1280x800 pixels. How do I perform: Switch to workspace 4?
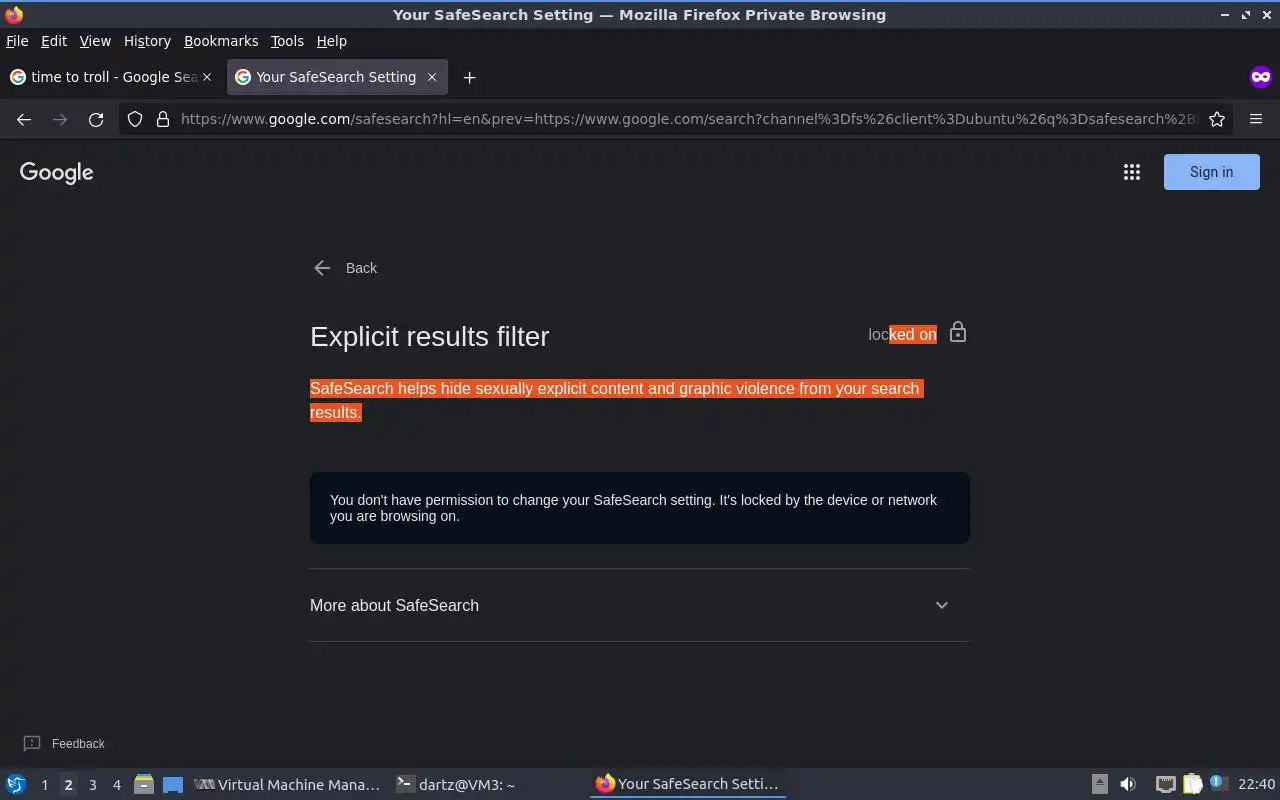pyautogui.click(x=116, y=785)
